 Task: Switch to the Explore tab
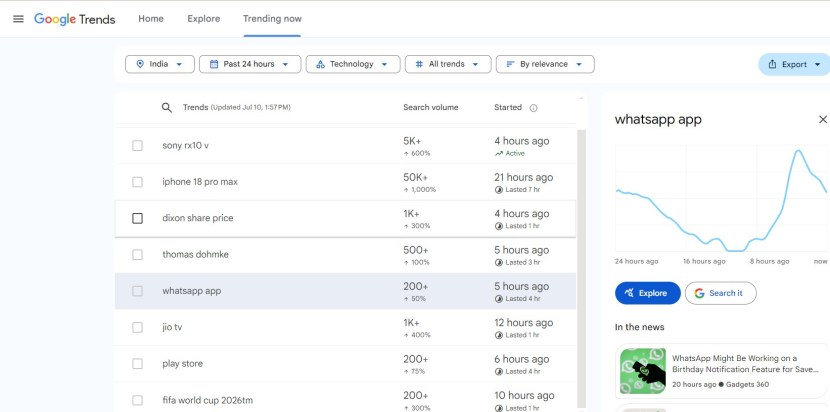click(x=204, y=19)
